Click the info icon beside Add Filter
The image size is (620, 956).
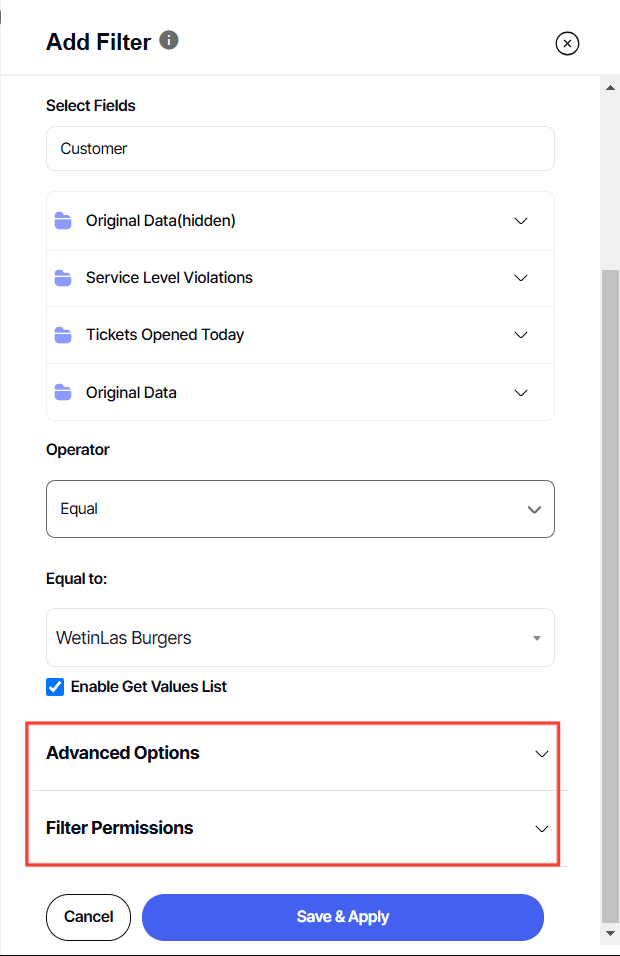click(x=169, y=40)
